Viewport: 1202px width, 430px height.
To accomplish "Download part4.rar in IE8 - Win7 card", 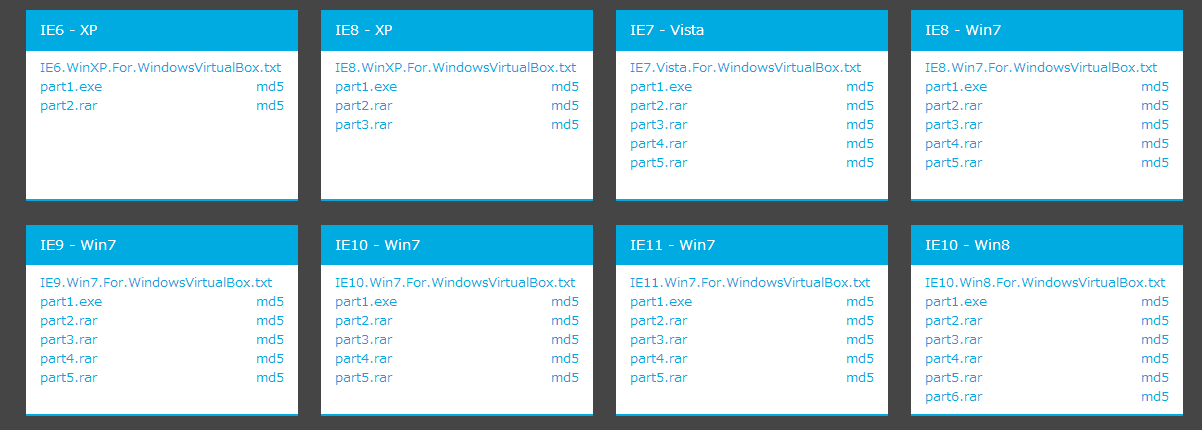I will (x=953, y=144).
